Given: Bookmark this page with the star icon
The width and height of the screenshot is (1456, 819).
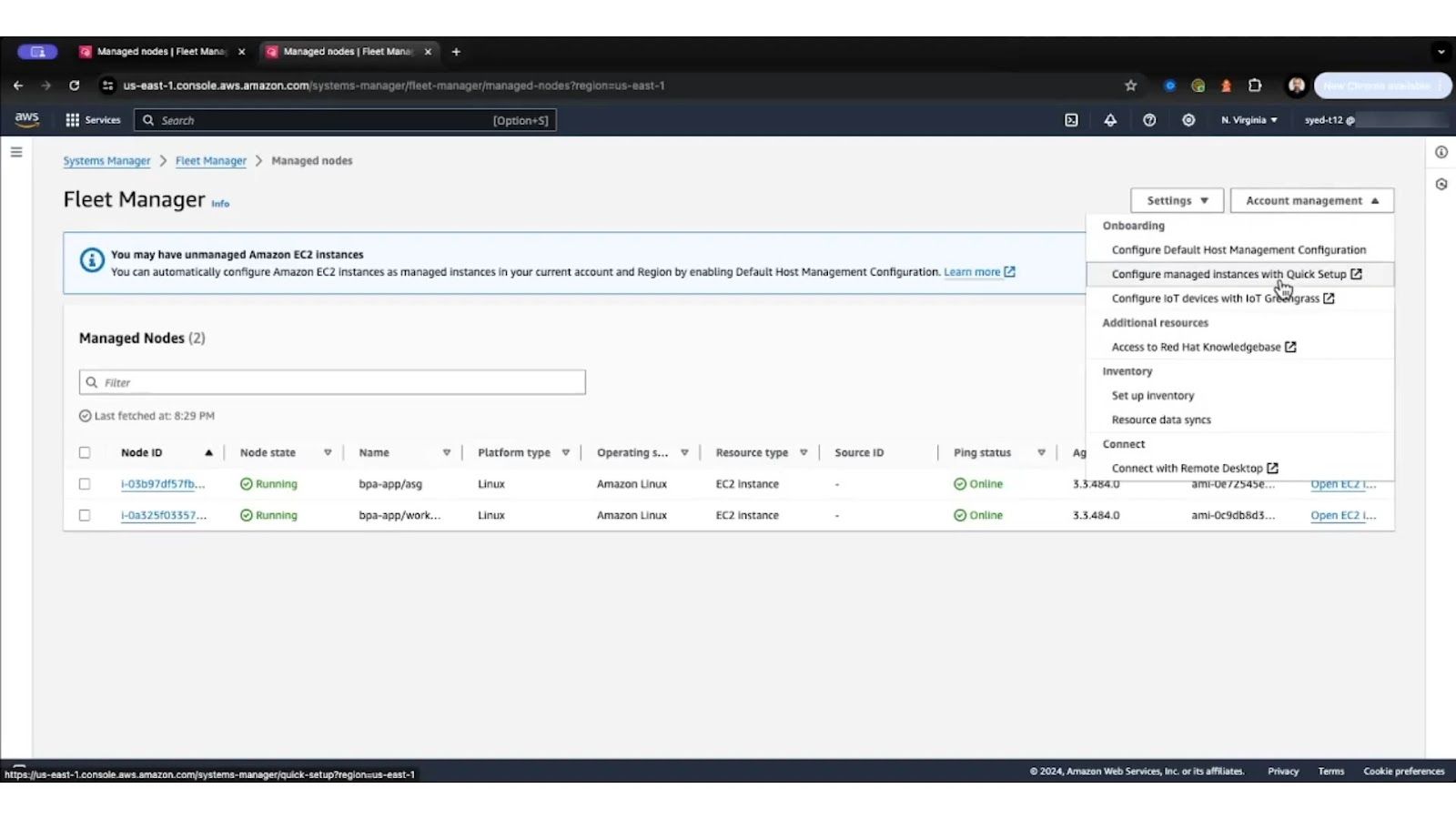Looking at the screenshot, I should pyautogui.click(x=1131, y=86).
